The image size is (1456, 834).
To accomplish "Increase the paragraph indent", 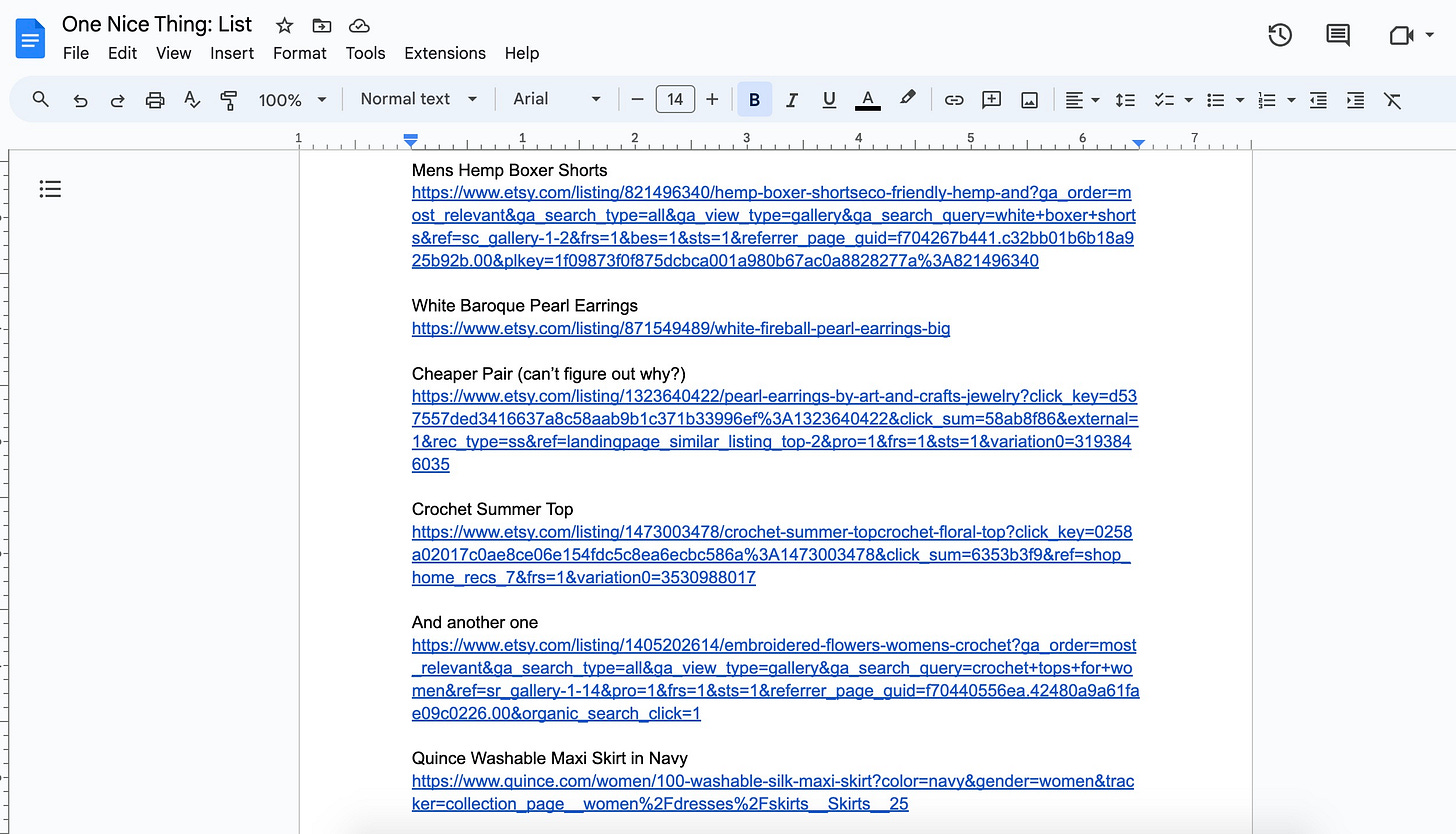I will [1355, 99].
